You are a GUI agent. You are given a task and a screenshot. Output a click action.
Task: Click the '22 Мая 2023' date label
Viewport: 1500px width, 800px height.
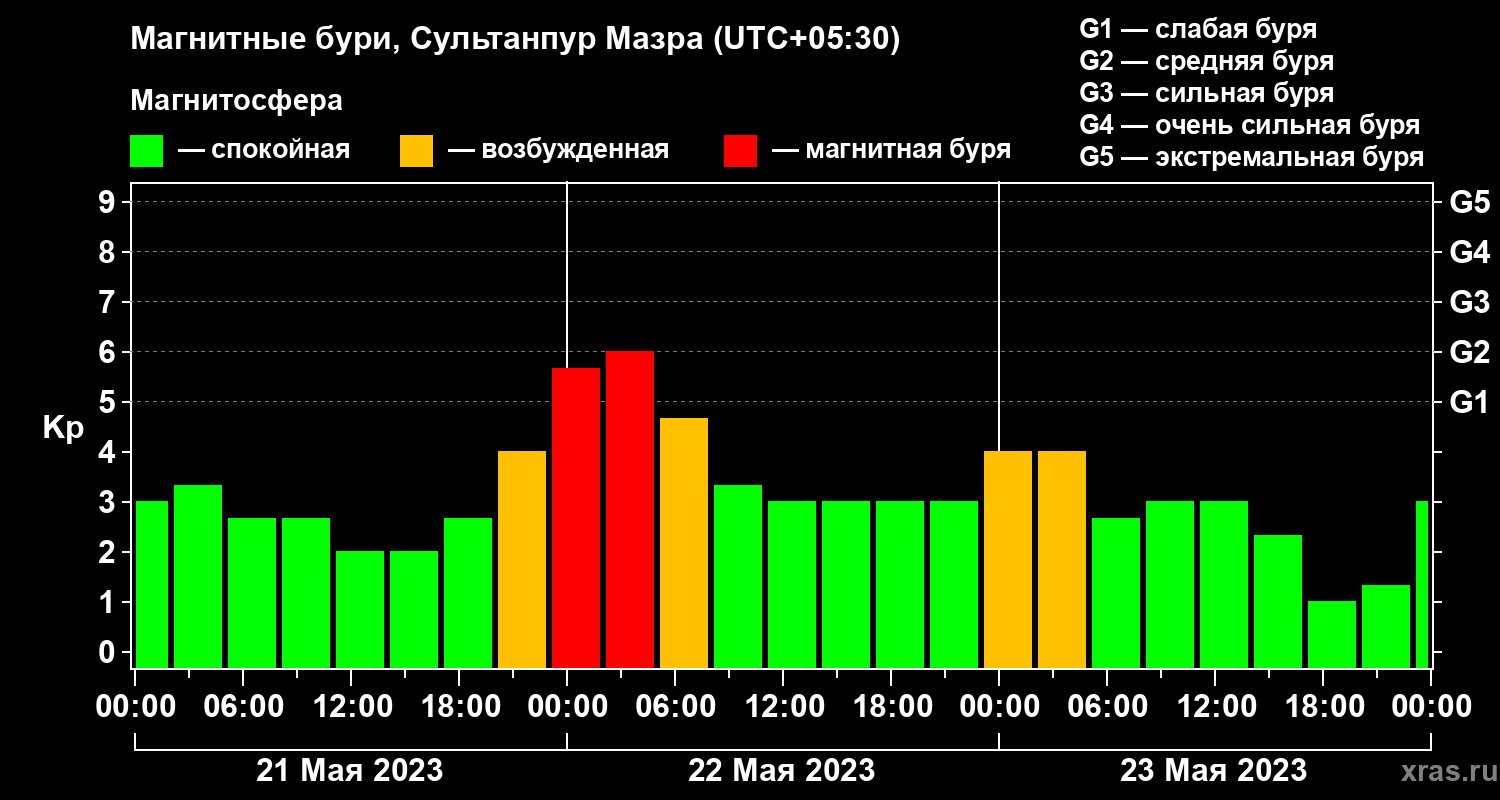[x=782, y=771]
